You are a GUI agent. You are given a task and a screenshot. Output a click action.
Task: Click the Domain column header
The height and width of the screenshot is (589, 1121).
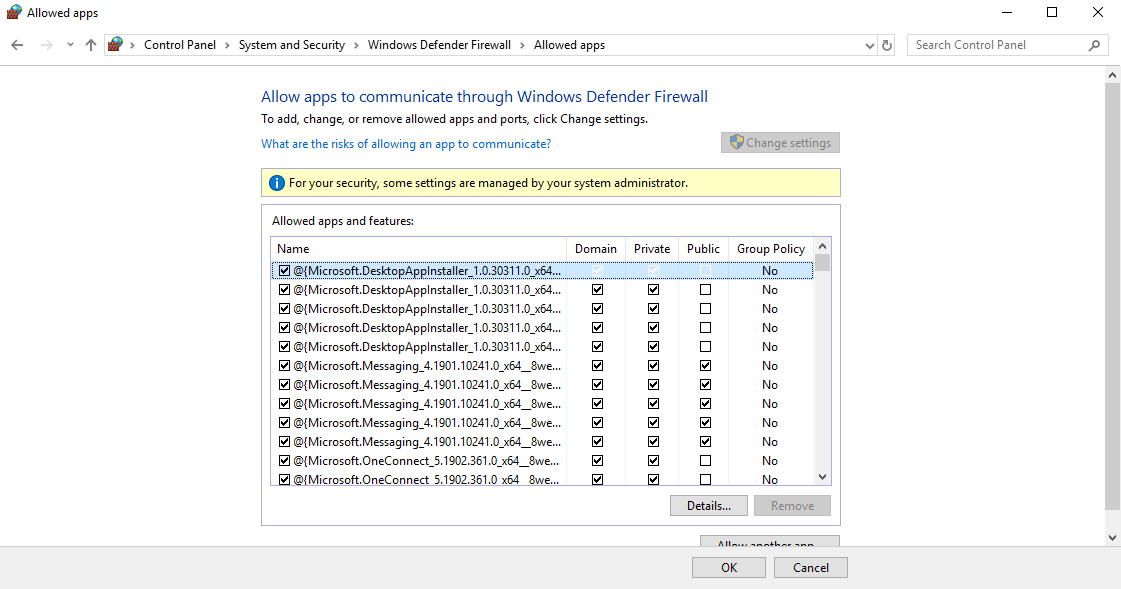click(596, 249)
